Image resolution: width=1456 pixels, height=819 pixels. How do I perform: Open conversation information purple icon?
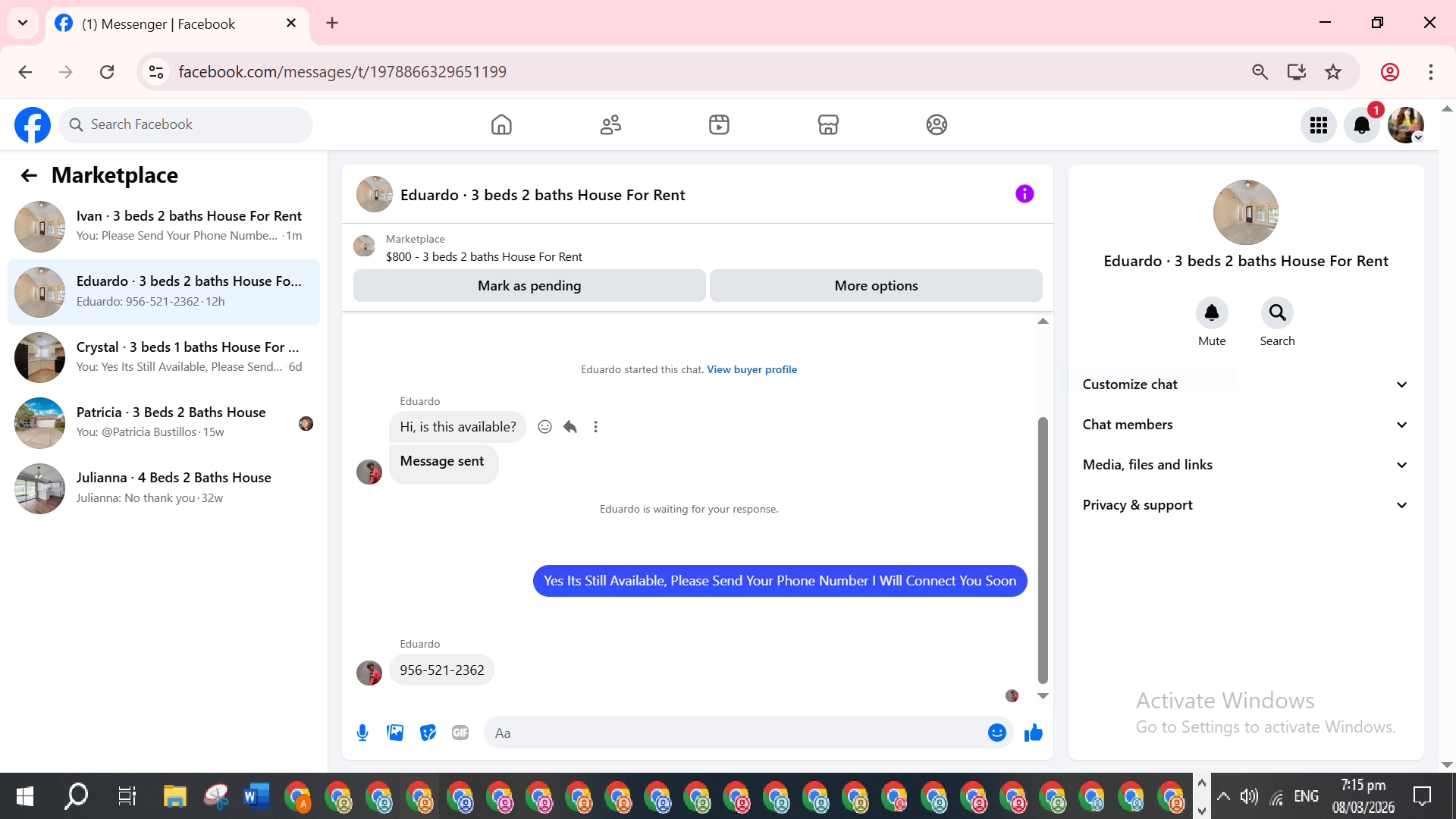tap(1024, 194)
